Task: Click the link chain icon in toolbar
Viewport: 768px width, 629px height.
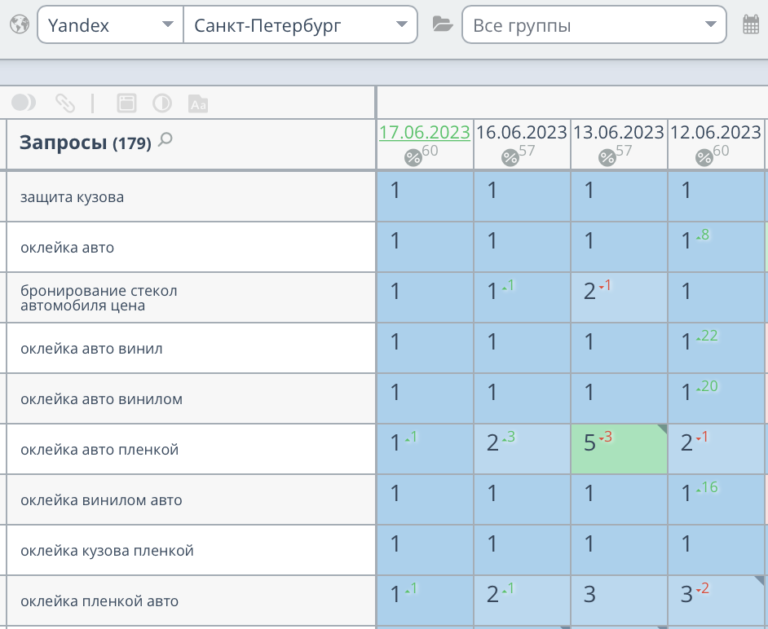Action: click(65, 102)
